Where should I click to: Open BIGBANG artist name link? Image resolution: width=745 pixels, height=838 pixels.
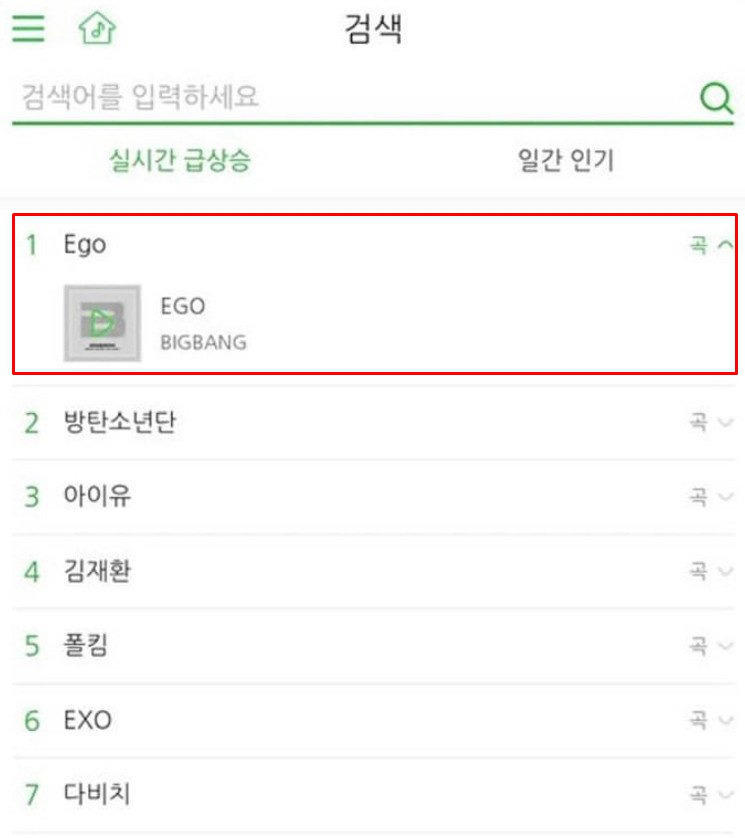[x=204, y=342]
